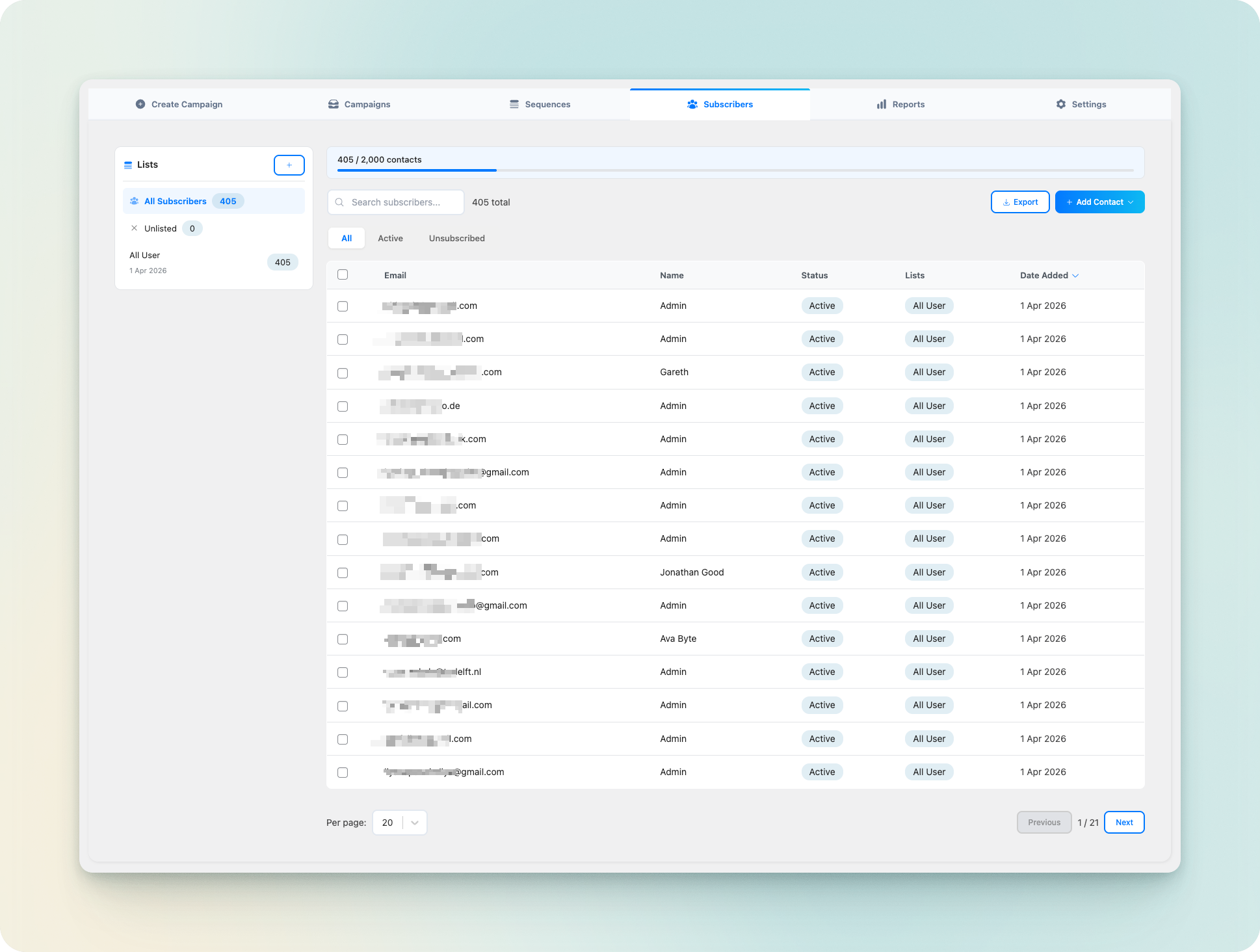Open the Reports bar-chart icon
This screenshot has width=1260, height=952.
(881, 104)
